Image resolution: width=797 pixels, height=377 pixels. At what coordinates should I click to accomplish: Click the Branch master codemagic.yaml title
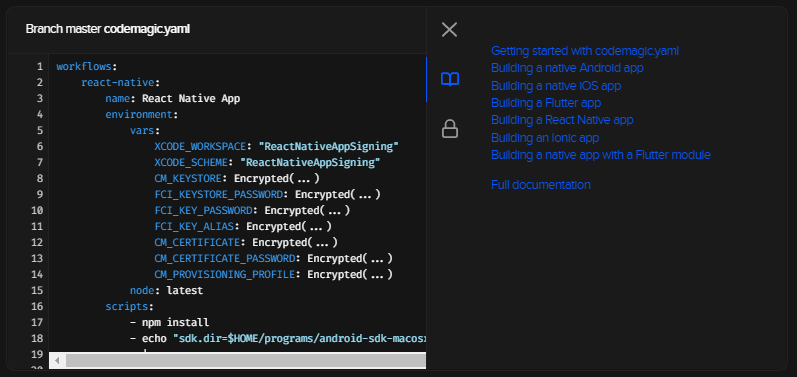(x=108, y=29)
